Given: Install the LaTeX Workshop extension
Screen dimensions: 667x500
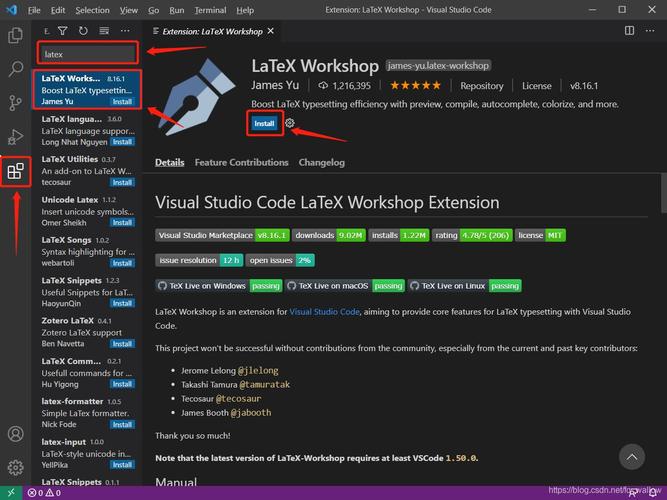Looking at the screenshot, I should tap(264, 123).
